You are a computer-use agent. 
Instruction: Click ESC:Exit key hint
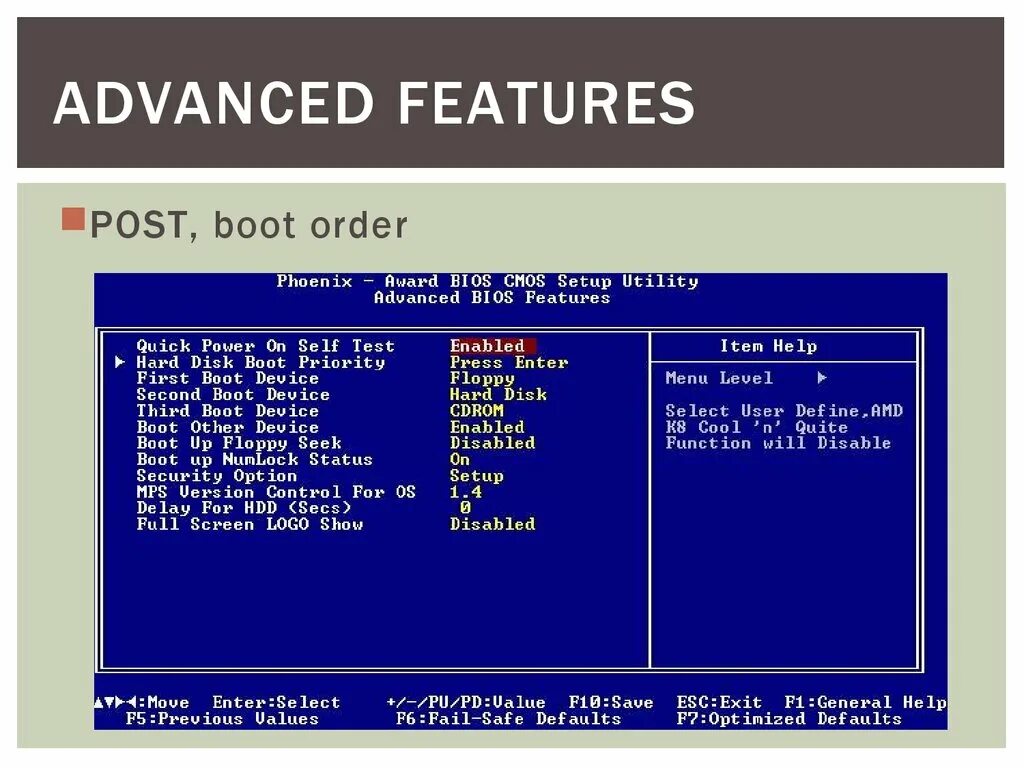[719, 703]
